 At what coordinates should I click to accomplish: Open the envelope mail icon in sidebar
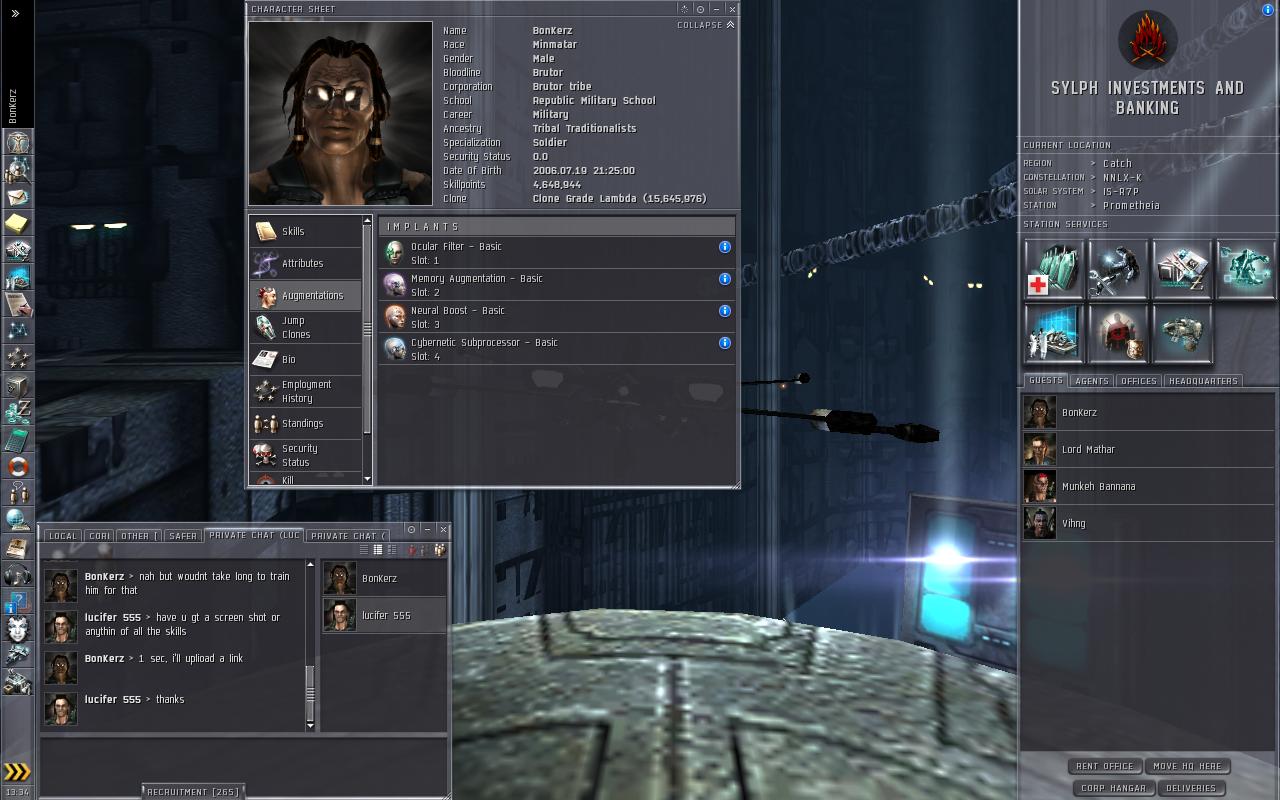17,196
